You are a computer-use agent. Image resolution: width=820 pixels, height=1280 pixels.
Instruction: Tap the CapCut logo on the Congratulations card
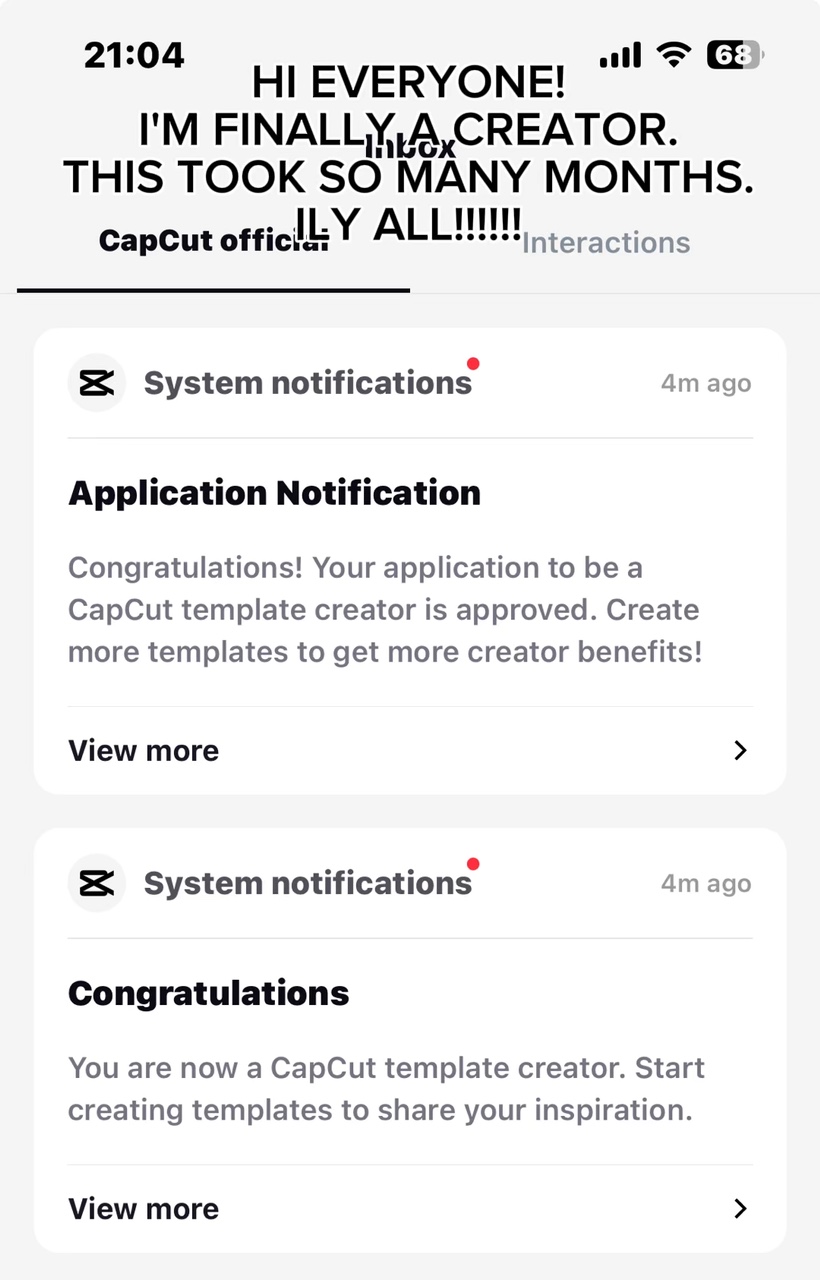pos(96,883)
